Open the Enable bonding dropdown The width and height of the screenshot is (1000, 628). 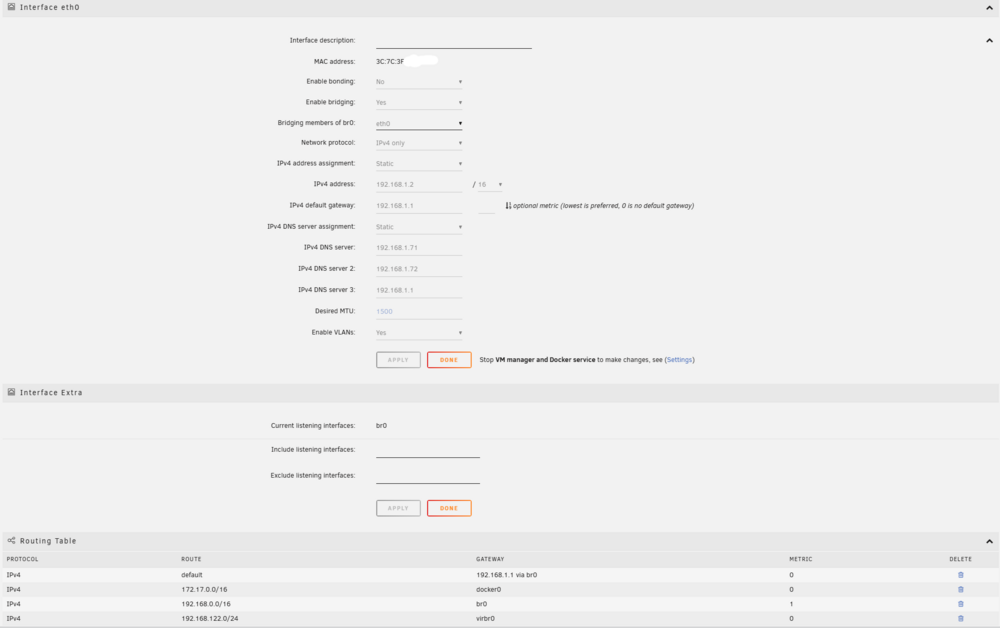419,82
